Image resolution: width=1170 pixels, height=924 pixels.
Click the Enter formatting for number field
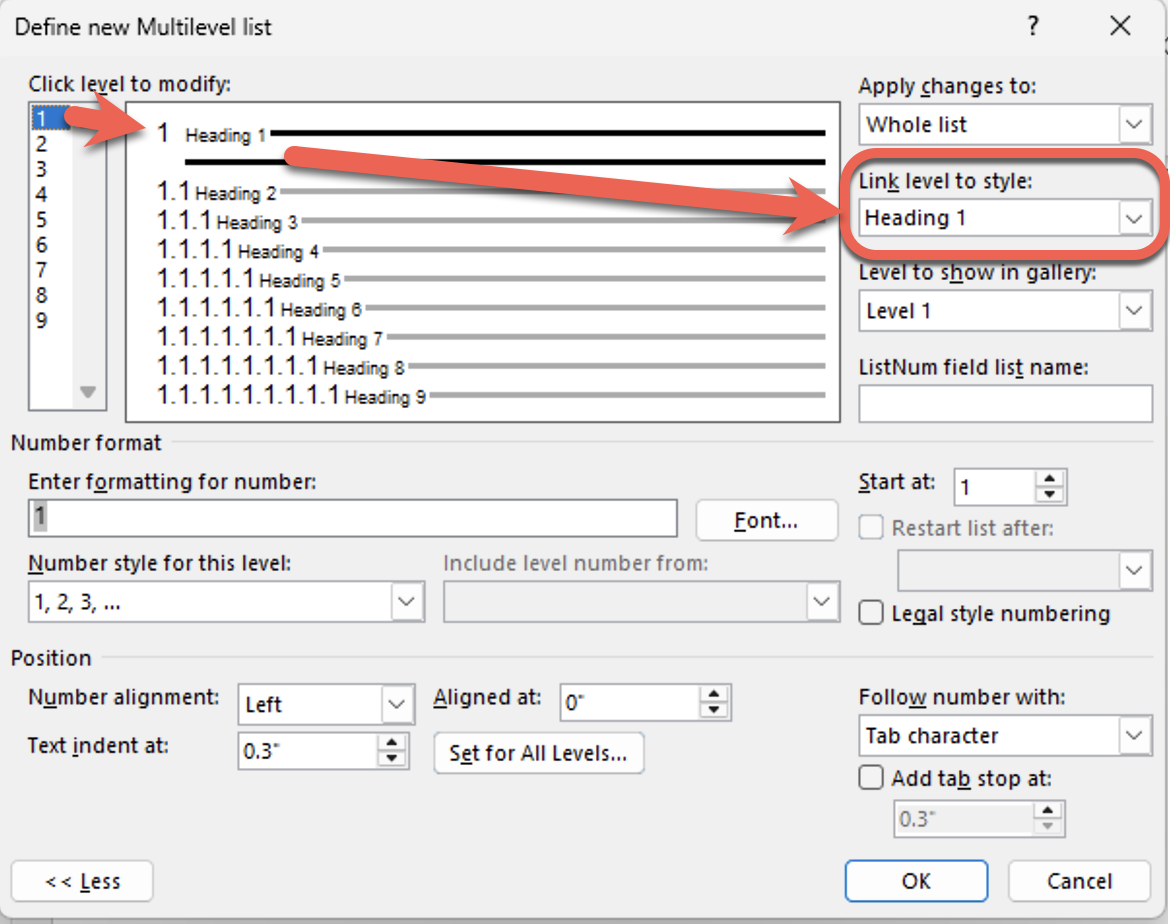[353, 517]
